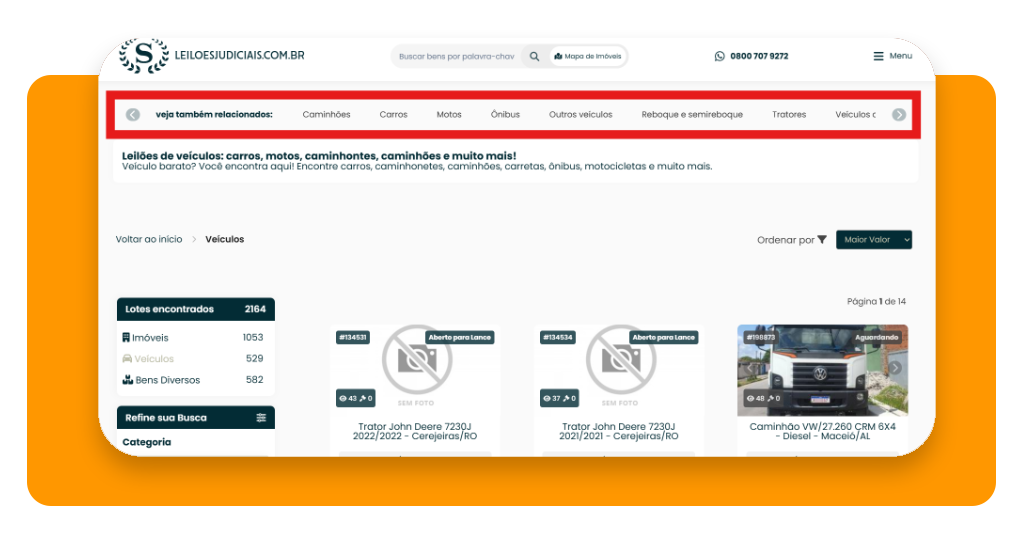Click lot number #134534 tag
Image resolution: width=1024 pixels, height=536 pixels.
(x=558, y=338)
